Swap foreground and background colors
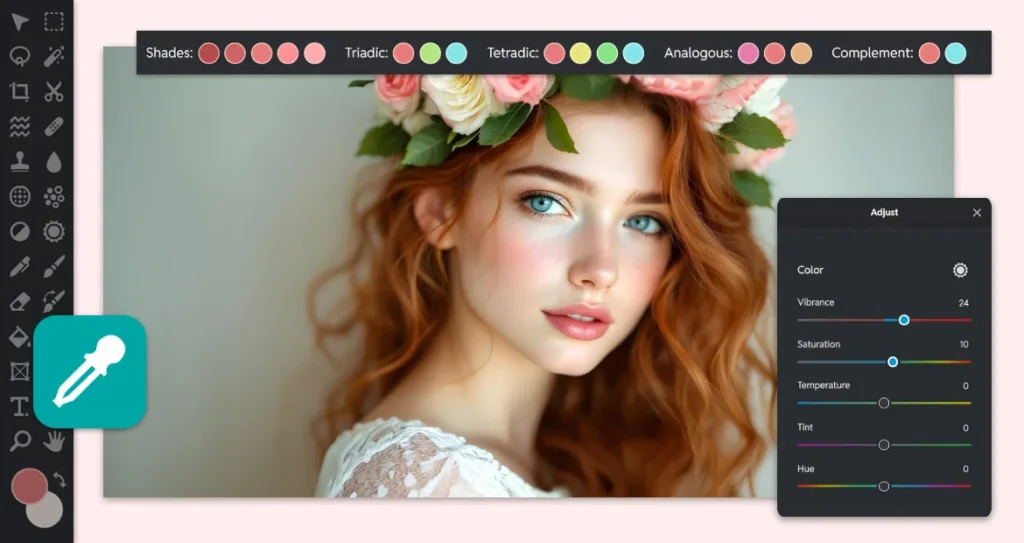The image size is (1024, 543). click(x=59, y=480)
